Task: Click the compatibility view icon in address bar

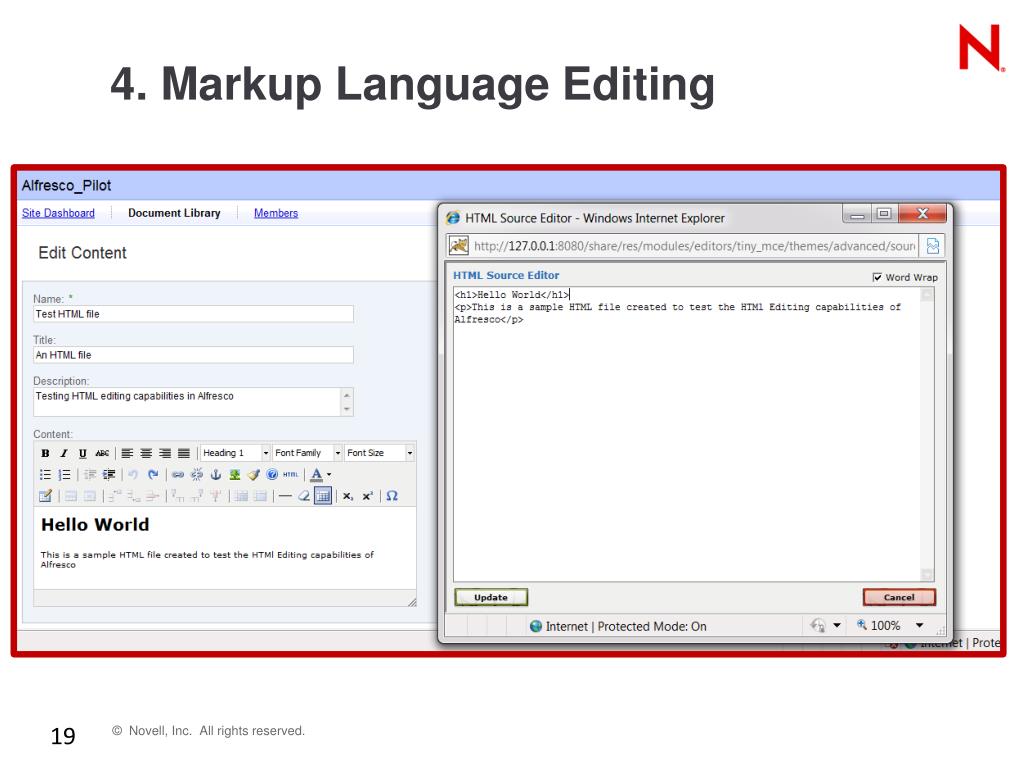Action: [x=933, y=246]
